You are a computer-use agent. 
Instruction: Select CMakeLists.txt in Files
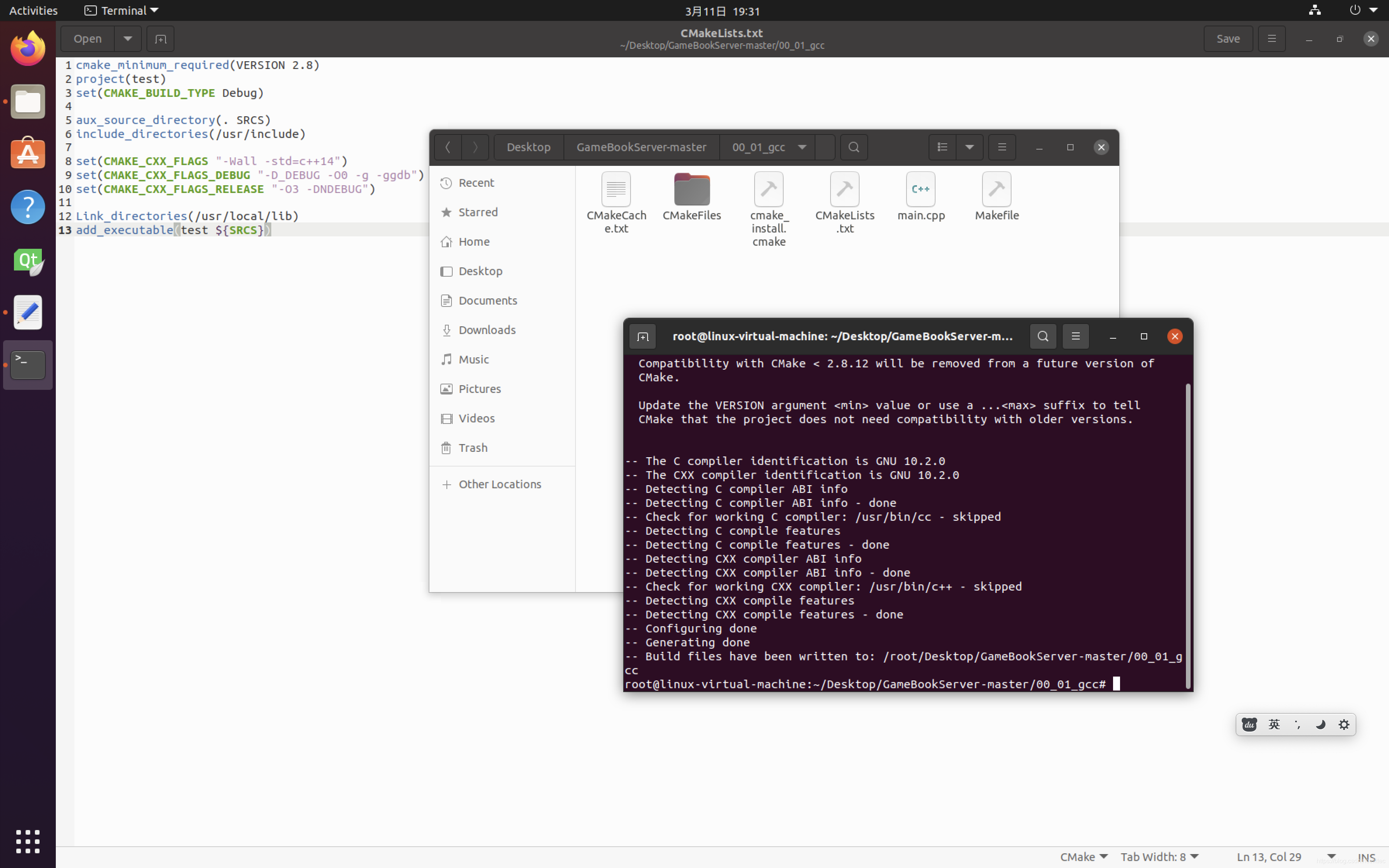click(844, 203)
